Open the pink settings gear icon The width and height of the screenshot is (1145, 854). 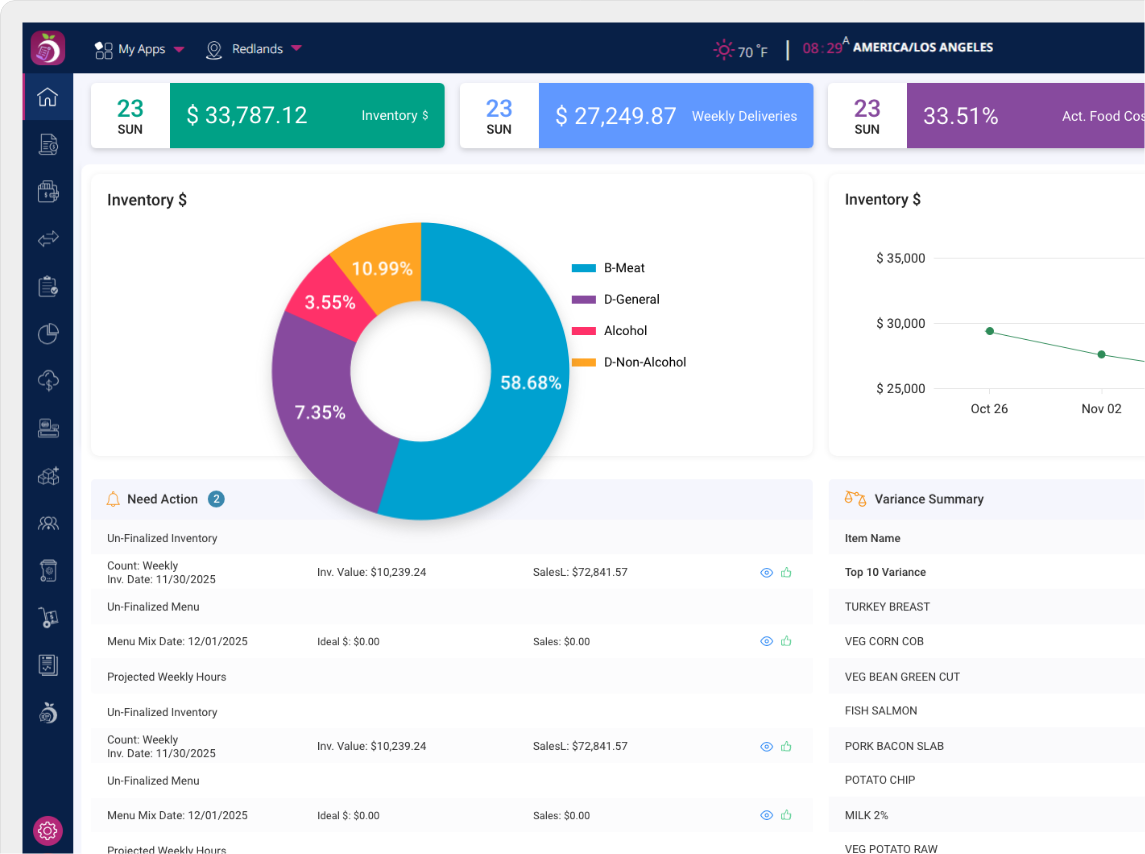(48, 830)
